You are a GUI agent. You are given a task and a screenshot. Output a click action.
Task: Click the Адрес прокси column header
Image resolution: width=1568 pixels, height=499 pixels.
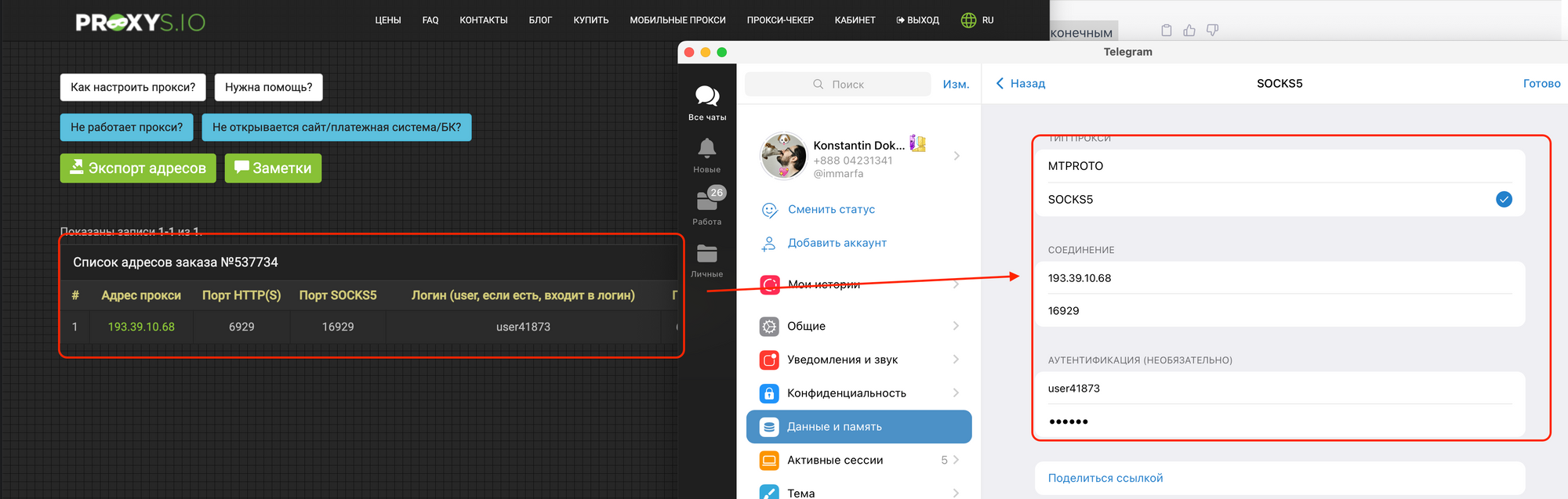(141, 295)
